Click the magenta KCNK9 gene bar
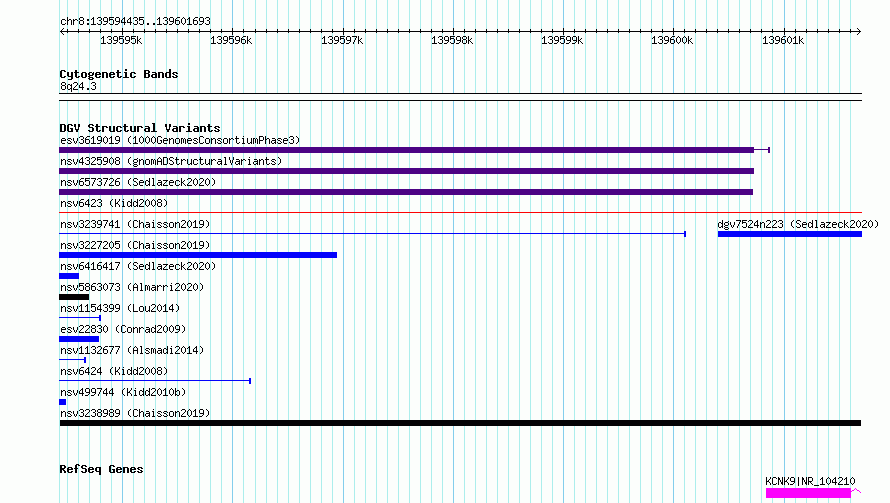Image resolution: width=890 pixels, height=503 pixels. 808,493
